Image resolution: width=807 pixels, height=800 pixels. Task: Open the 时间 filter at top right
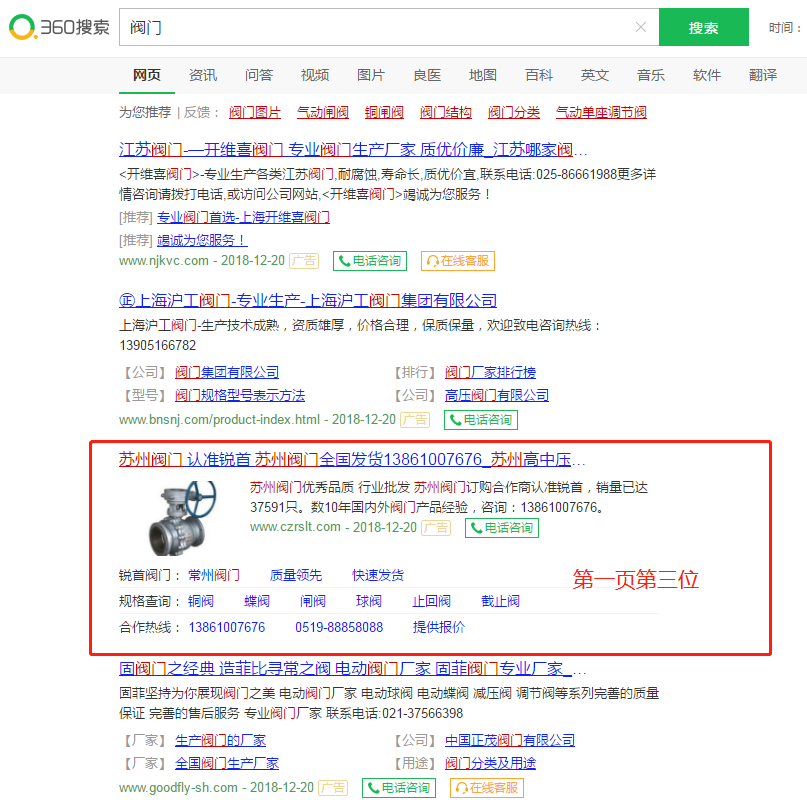[784, 28]
